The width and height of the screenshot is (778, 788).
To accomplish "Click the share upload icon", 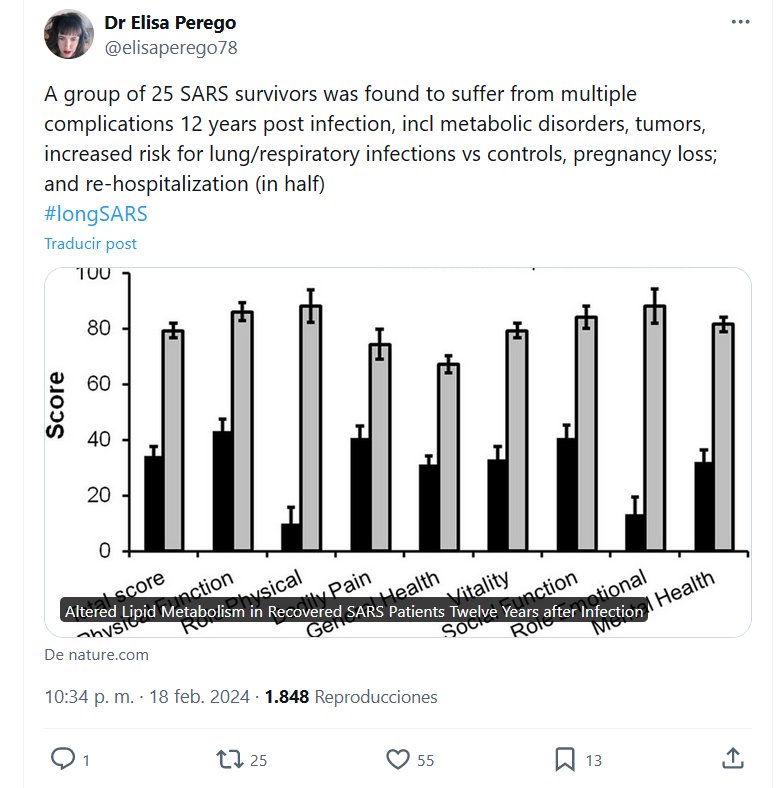I will tap(732, 759).
